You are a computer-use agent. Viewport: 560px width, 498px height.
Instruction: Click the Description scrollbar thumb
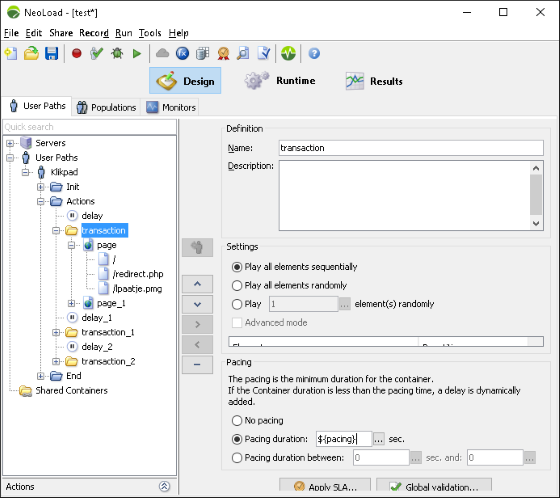tap(536, 195)
